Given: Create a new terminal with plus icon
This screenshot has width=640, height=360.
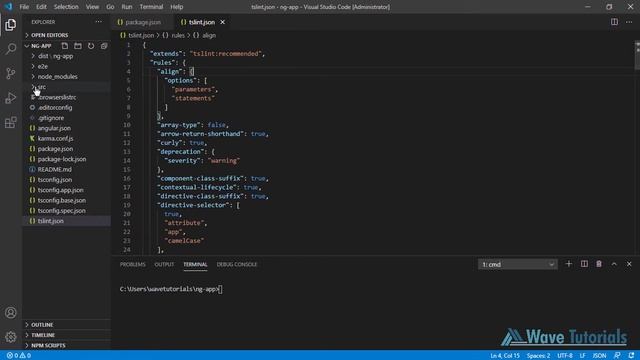Looking at the screenshot, I should click(569, 264).
